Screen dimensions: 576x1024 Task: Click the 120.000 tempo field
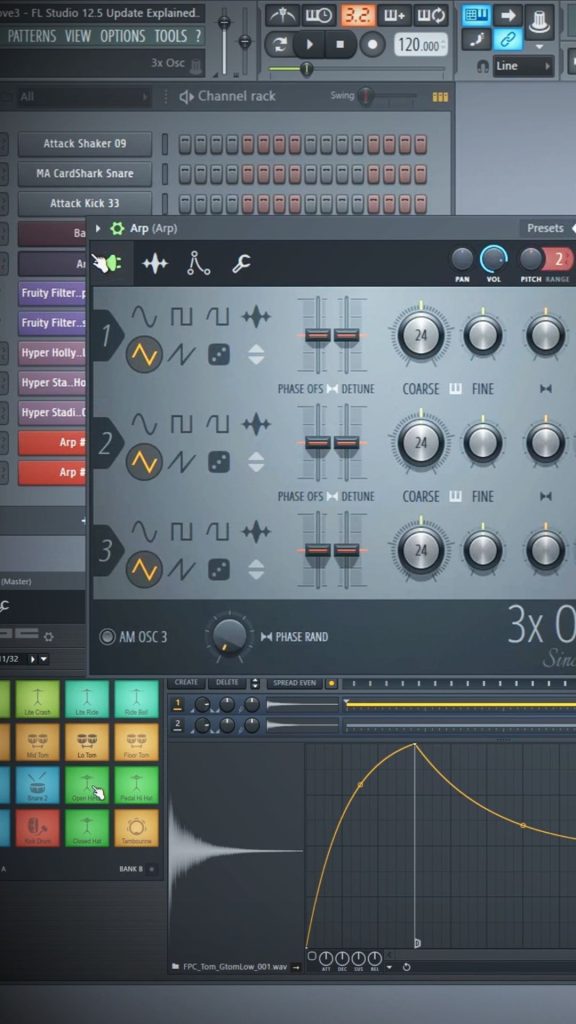pyautogui.click(x=421, y=45)
